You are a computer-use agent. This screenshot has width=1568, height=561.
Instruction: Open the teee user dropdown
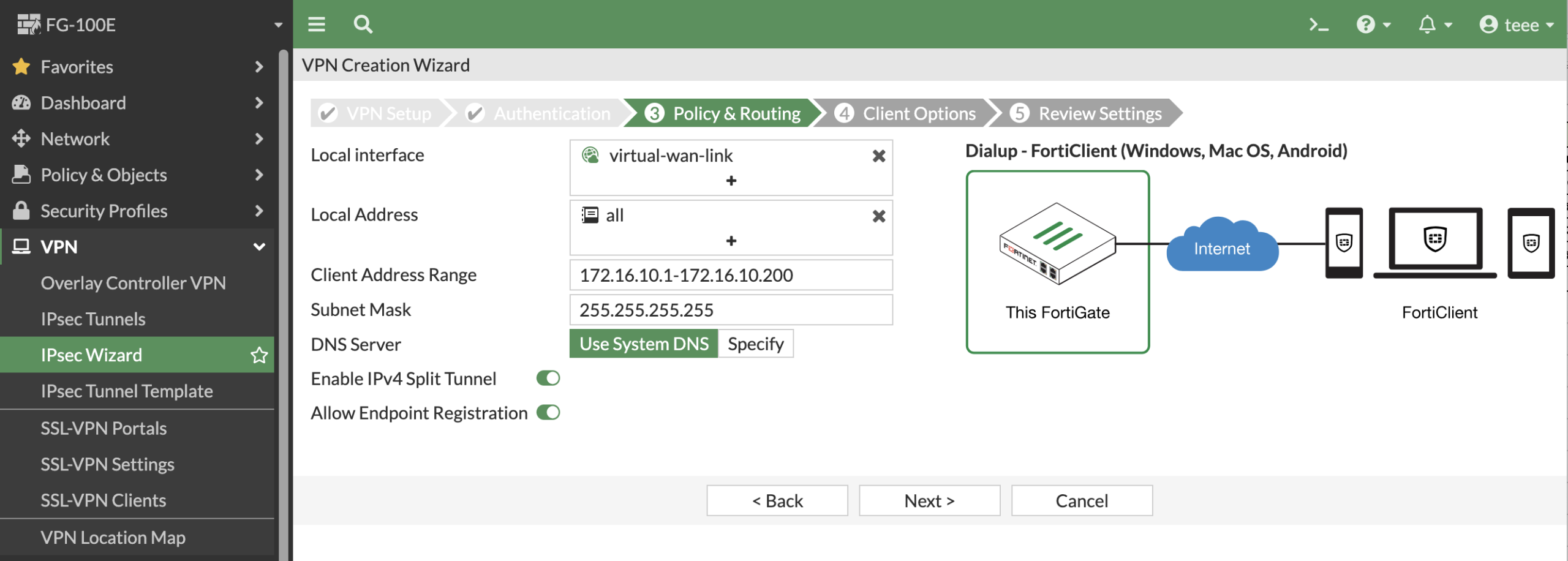pyautogui.click(x=1516, y=25)
